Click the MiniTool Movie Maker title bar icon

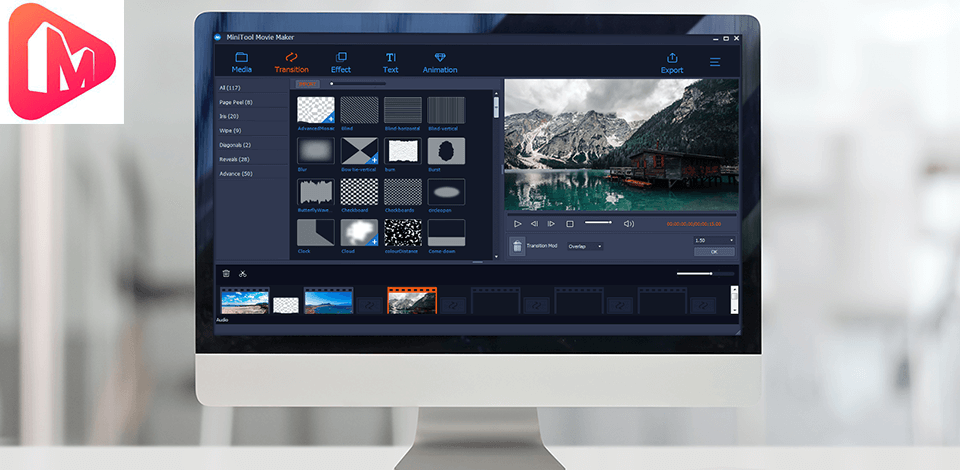click(217, 37)
